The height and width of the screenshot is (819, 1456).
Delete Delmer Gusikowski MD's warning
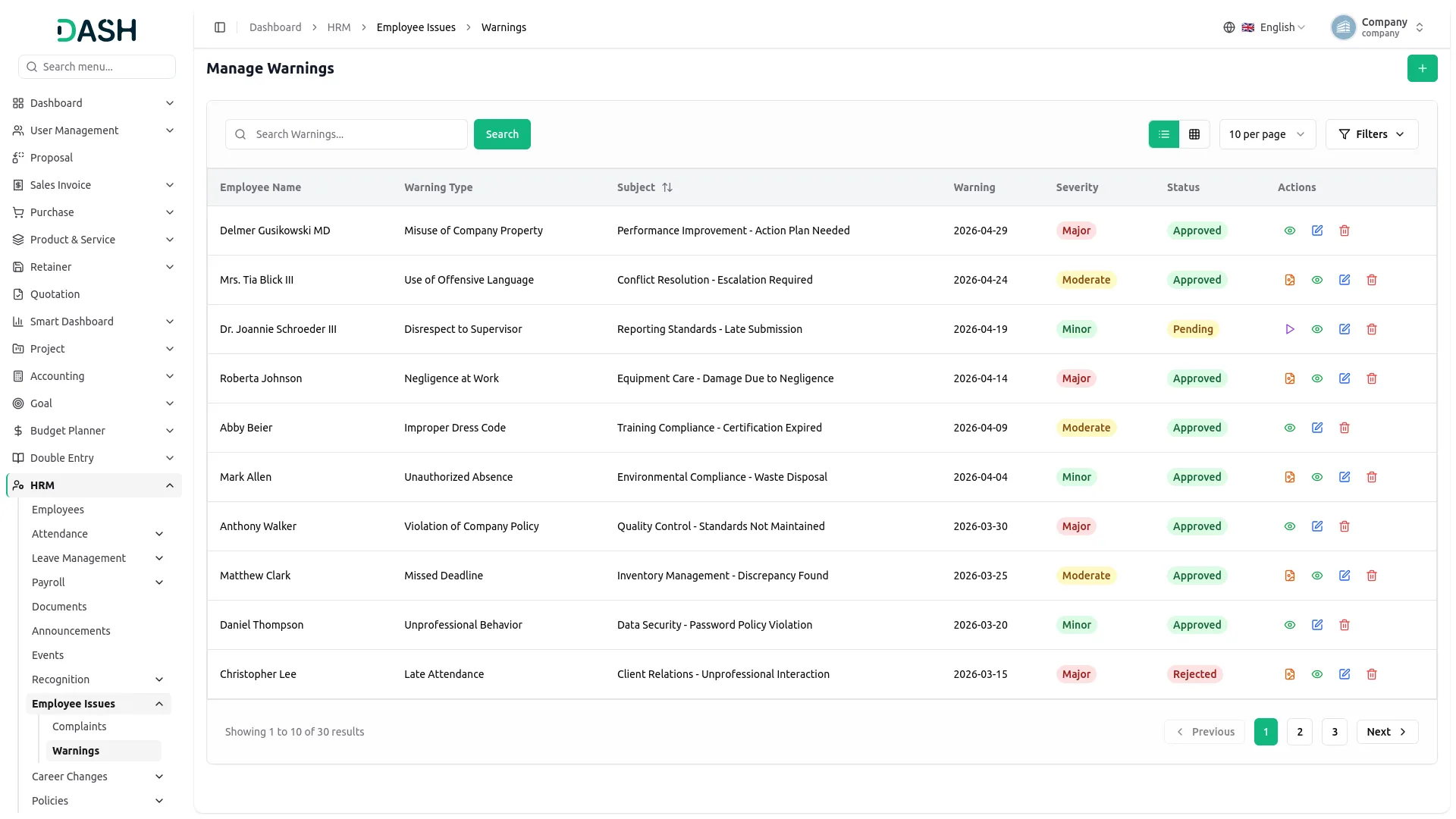click(1345, 231)
